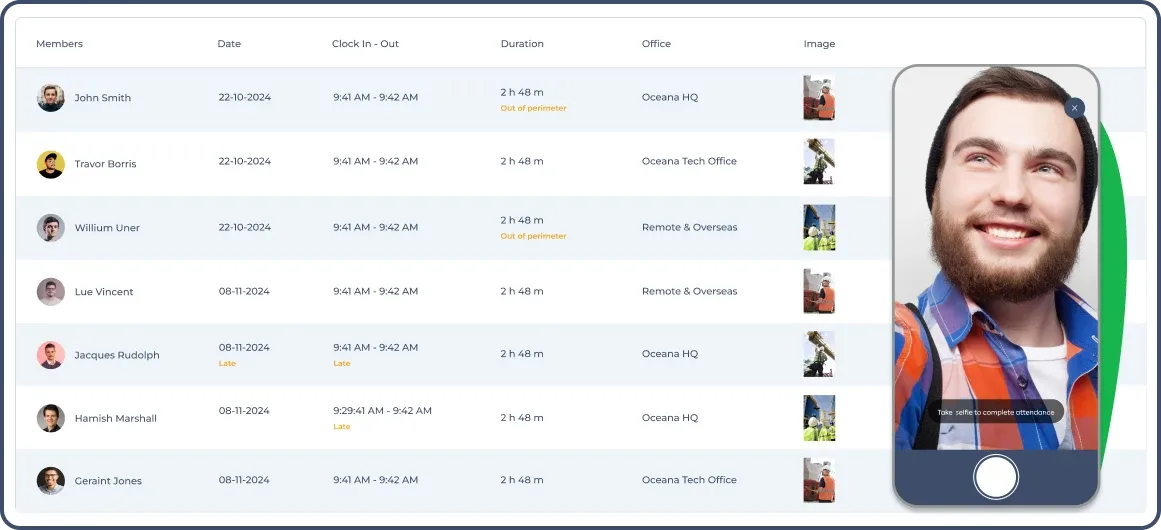Select Lue Vincent's profile avatar
The height and width of the screenshot is (530, 1161).
click(x=51, y=292)
